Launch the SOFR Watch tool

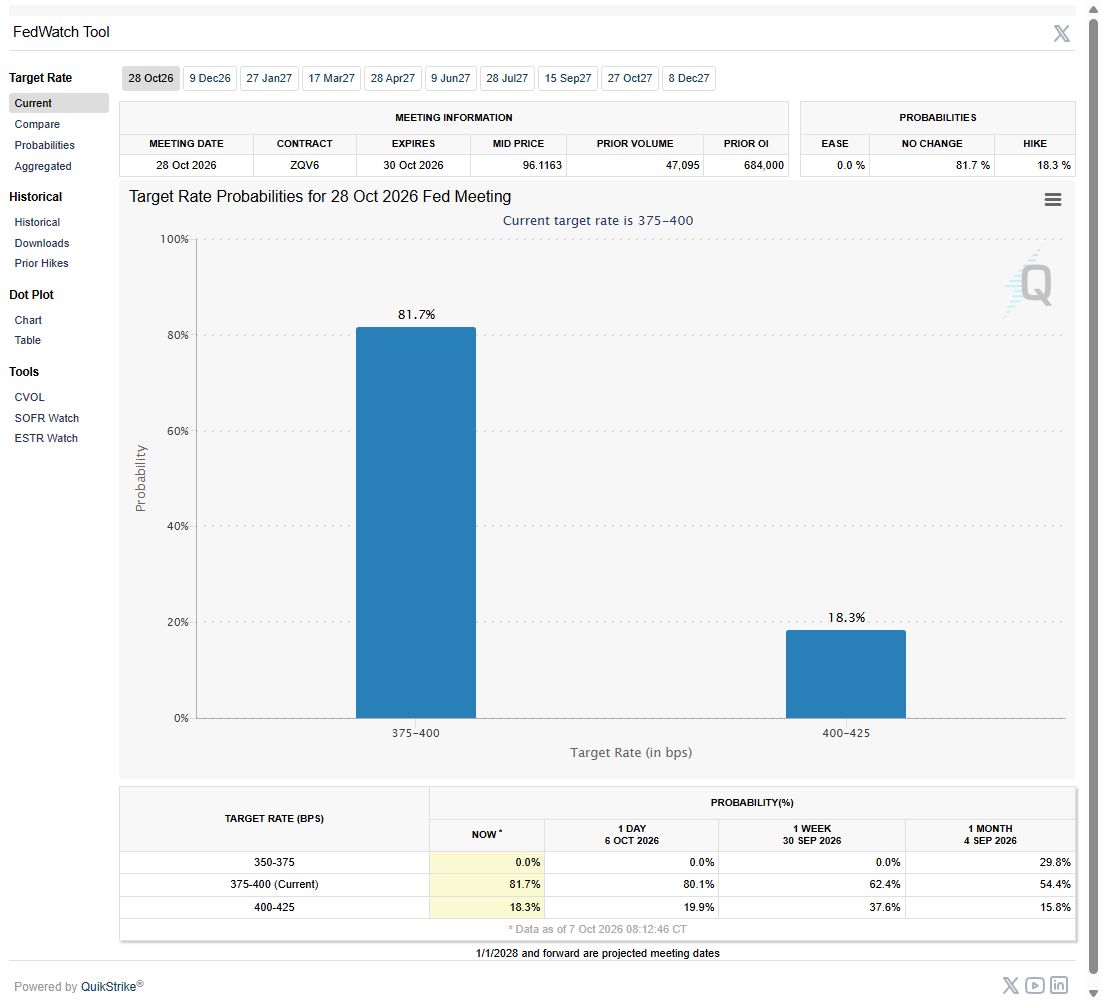point(47,418)
